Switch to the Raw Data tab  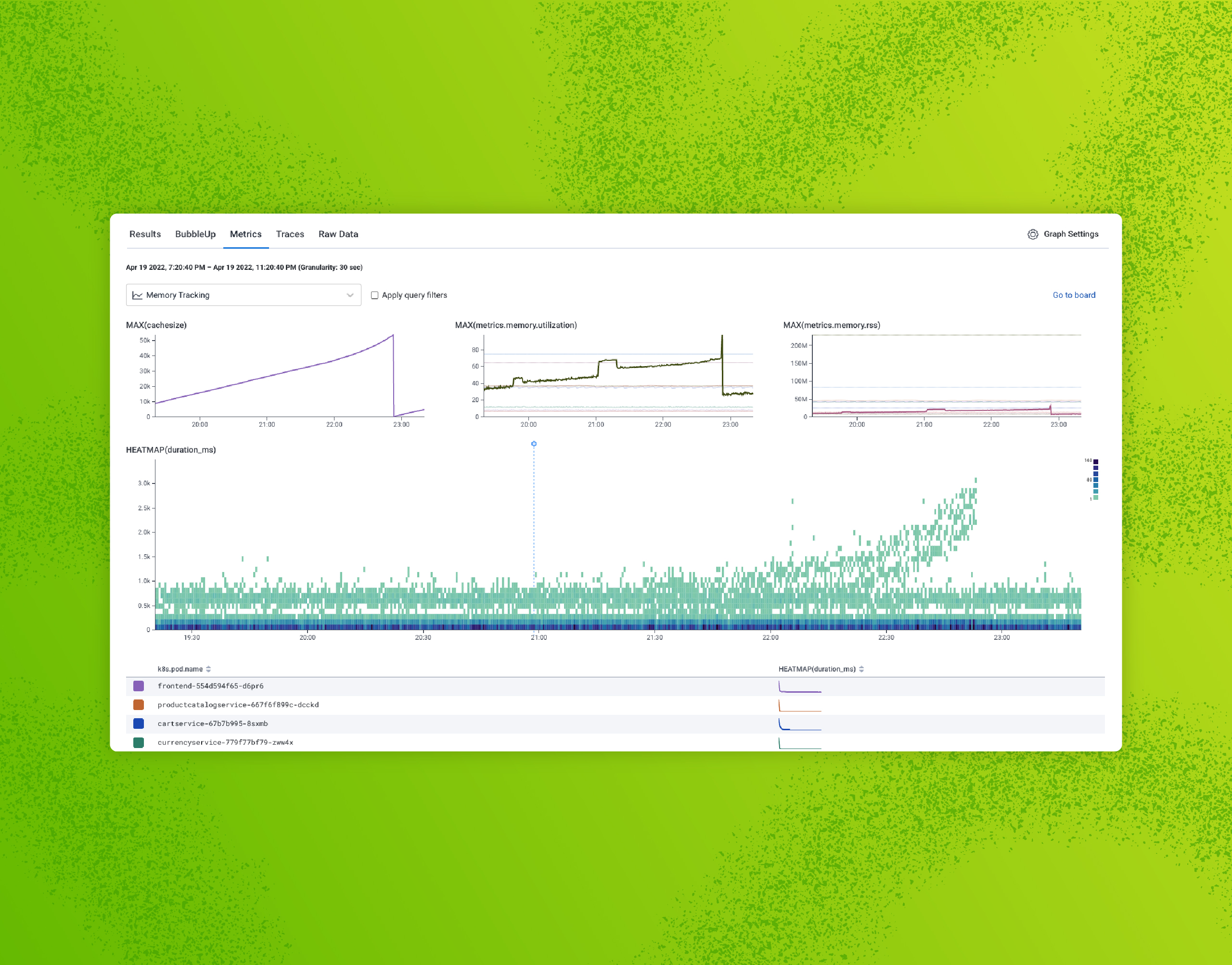pyautogui.click(x=338, y=234)
